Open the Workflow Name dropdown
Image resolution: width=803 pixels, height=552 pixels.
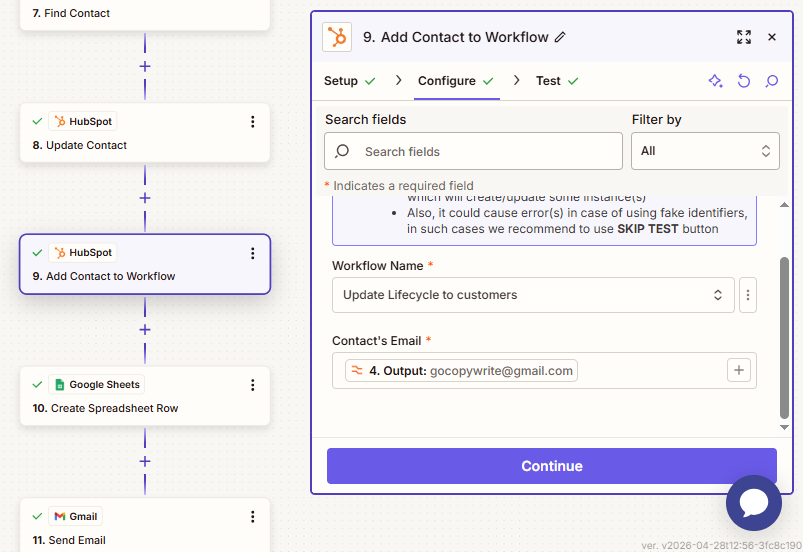pos(533,295)
